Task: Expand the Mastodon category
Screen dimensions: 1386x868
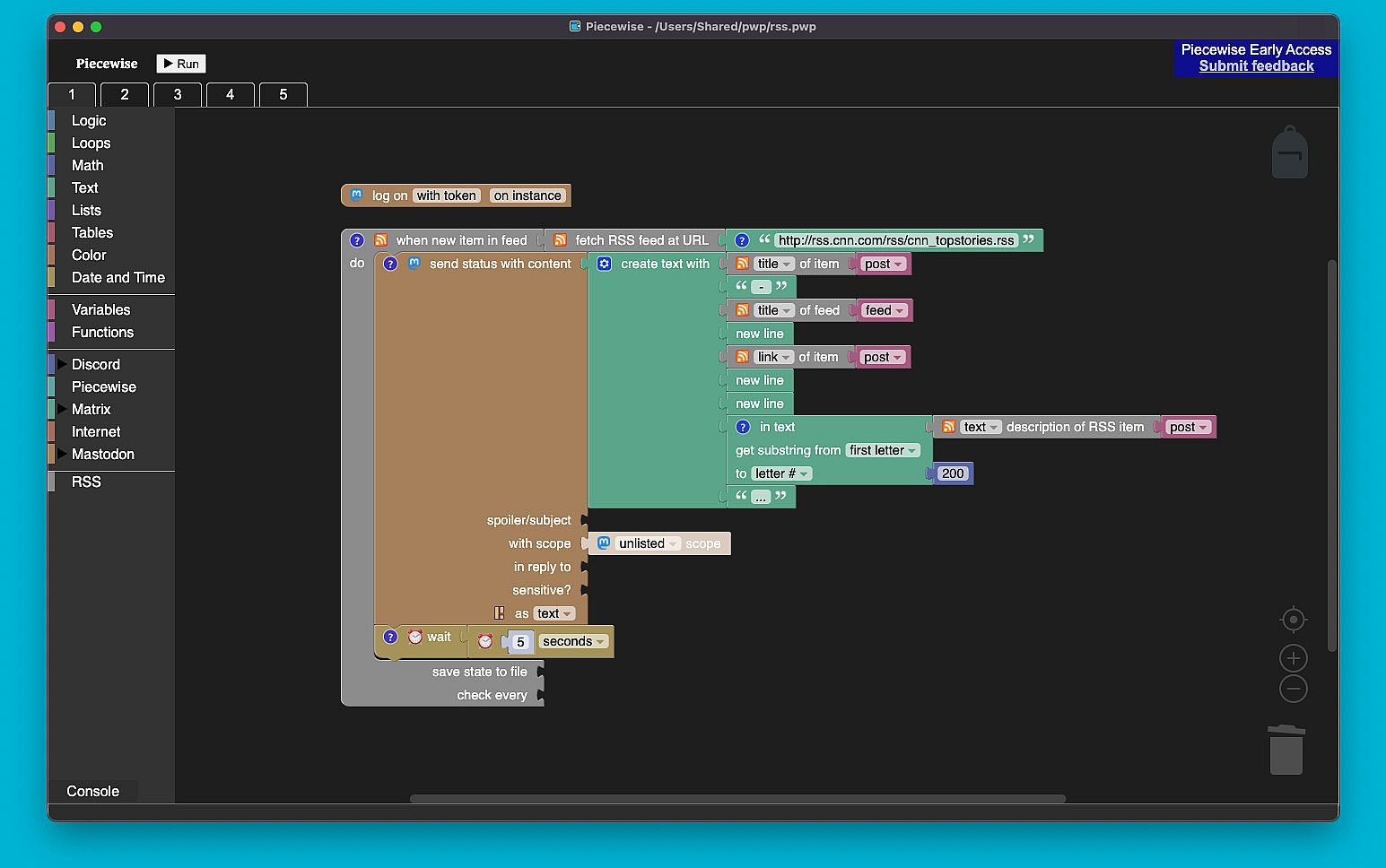Action: tap(62, 454)
